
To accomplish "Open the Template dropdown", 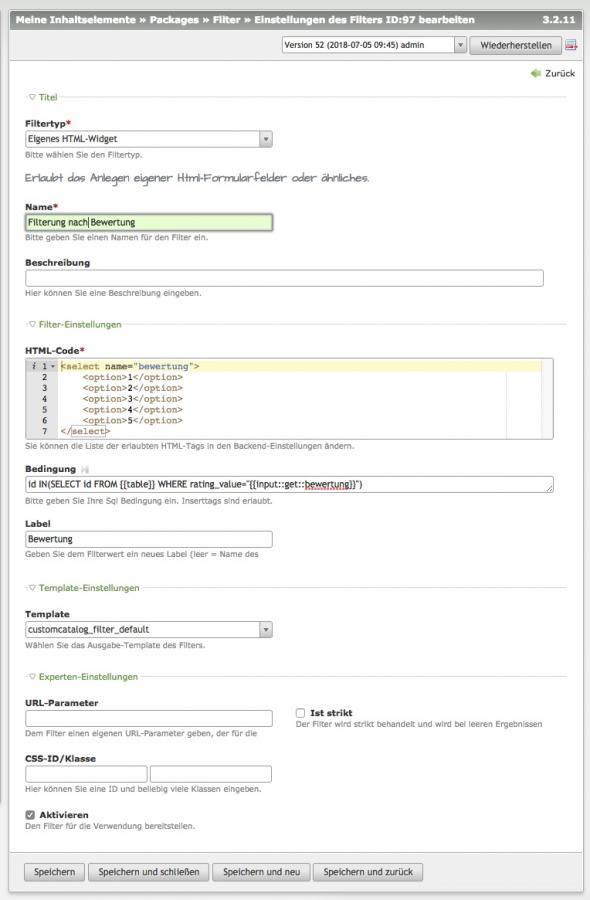I will pos(149,630).
